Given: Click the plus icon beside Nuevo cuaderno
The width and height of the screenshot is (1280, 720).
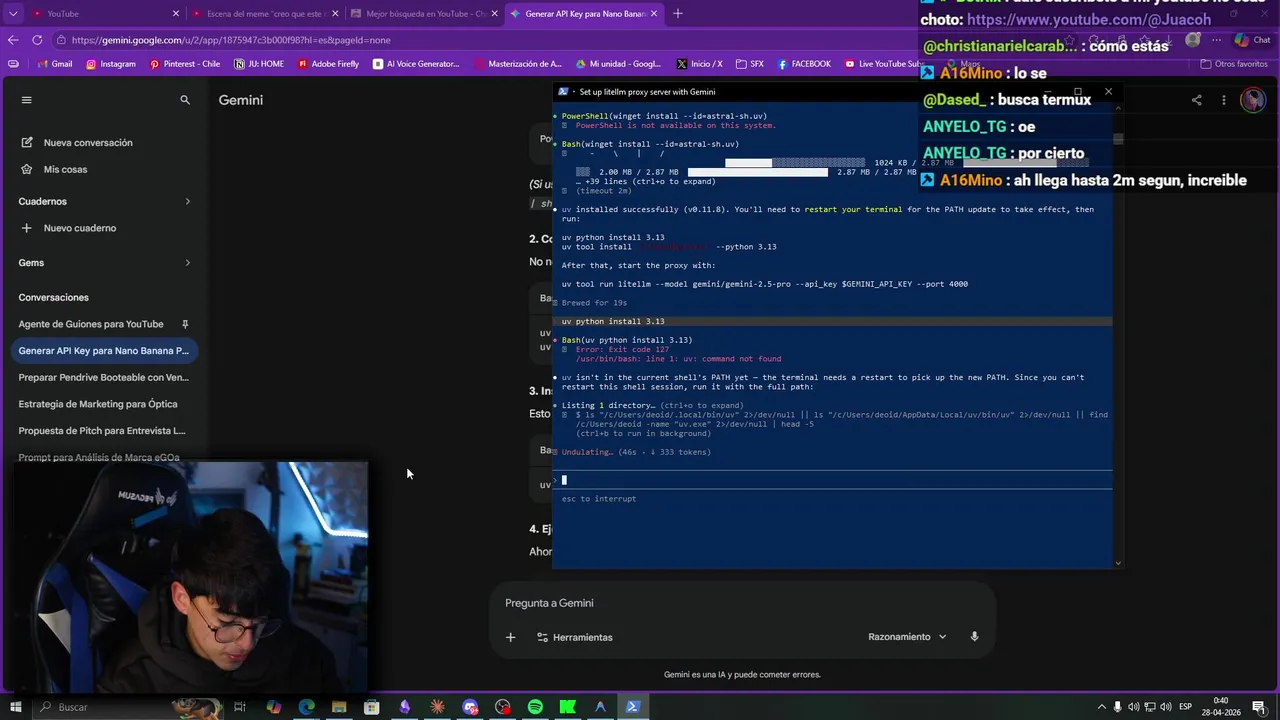Looking at the screenshot, I should pos(27,228).
